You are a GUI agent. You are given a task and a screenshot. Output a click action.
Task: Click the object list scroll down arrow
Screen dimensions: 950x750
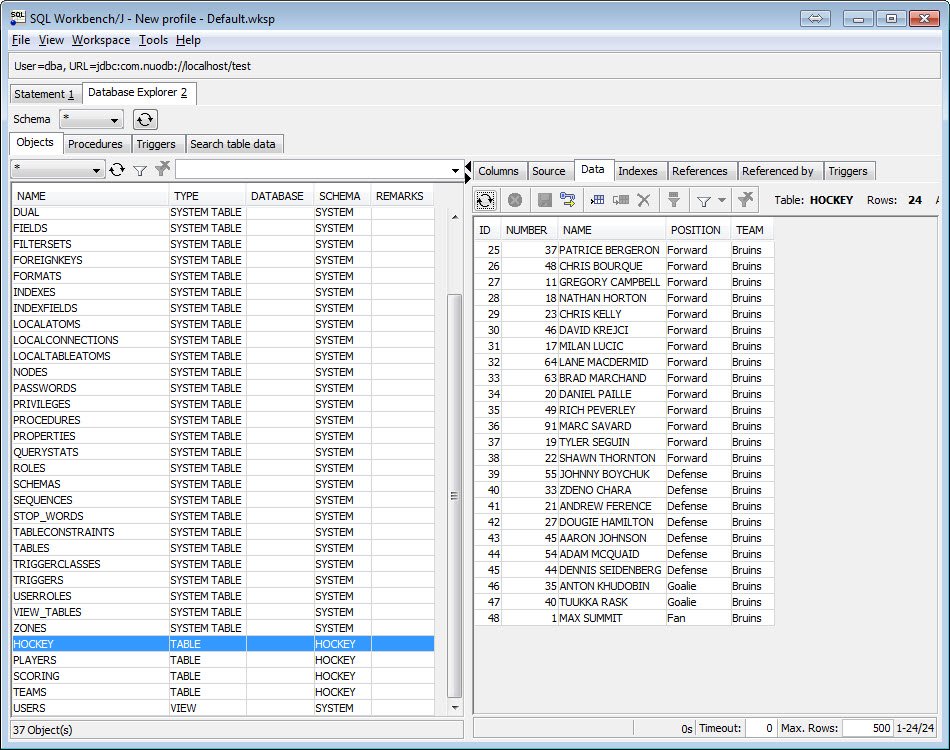455,707
